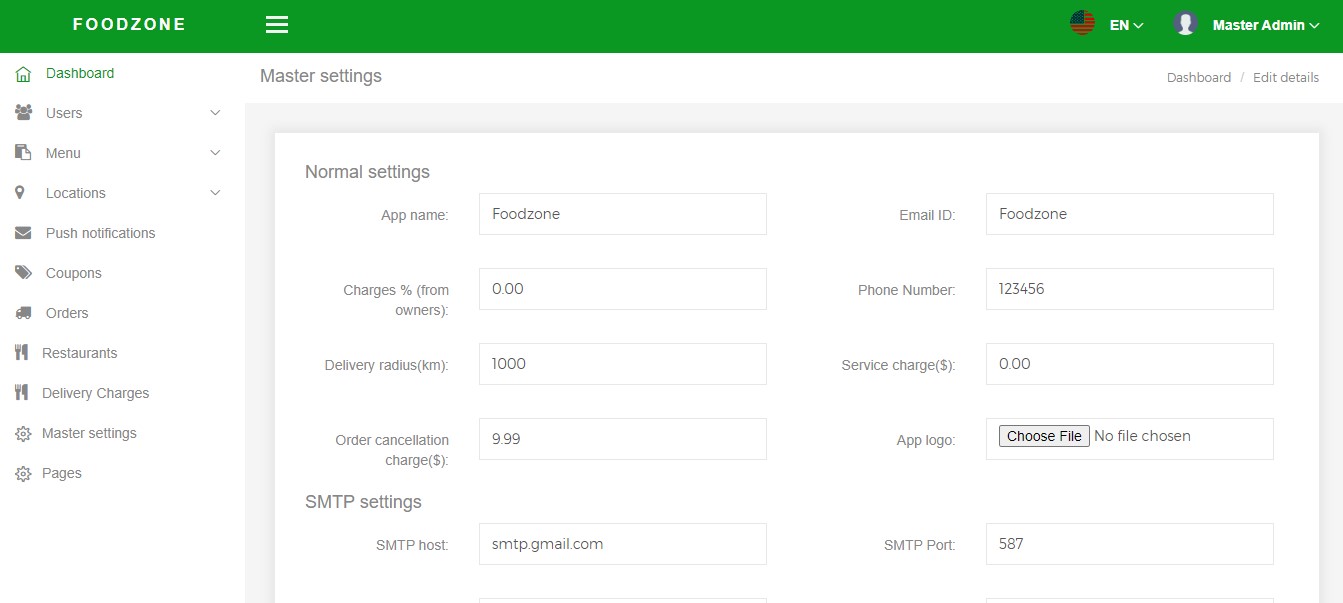Expand the Users submenu chevron
Screen dimensions: 1343x603
tap(215, 113)
